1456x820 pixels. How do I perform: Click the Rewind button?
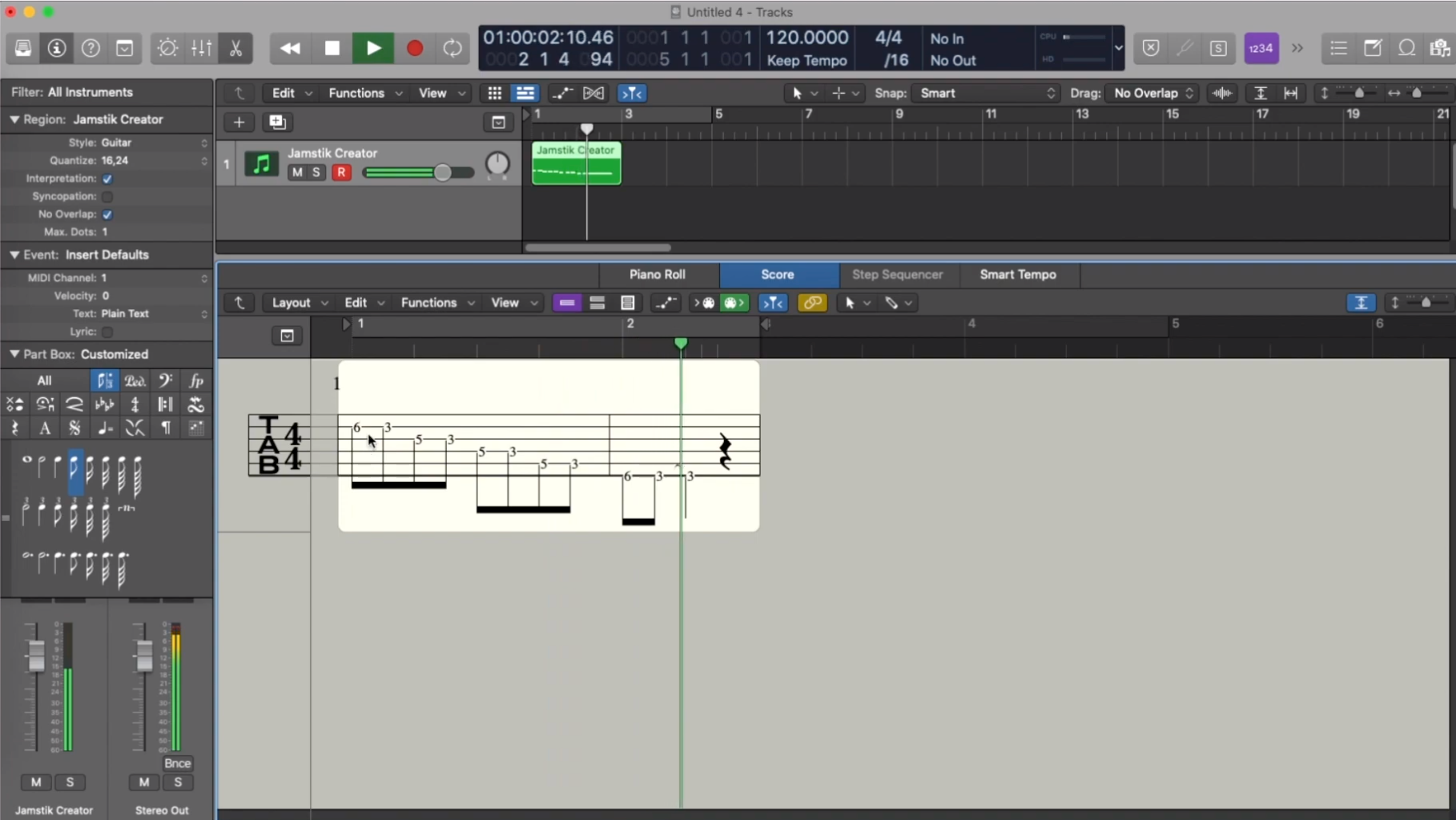click(x=290, y=48)
